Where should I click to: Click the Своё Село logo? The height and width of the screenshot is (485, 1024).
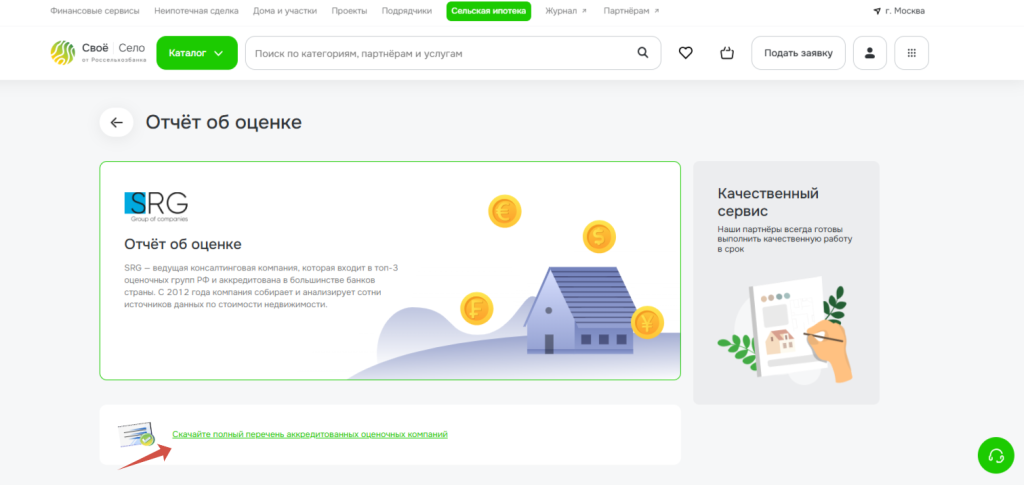coord(97,53)
